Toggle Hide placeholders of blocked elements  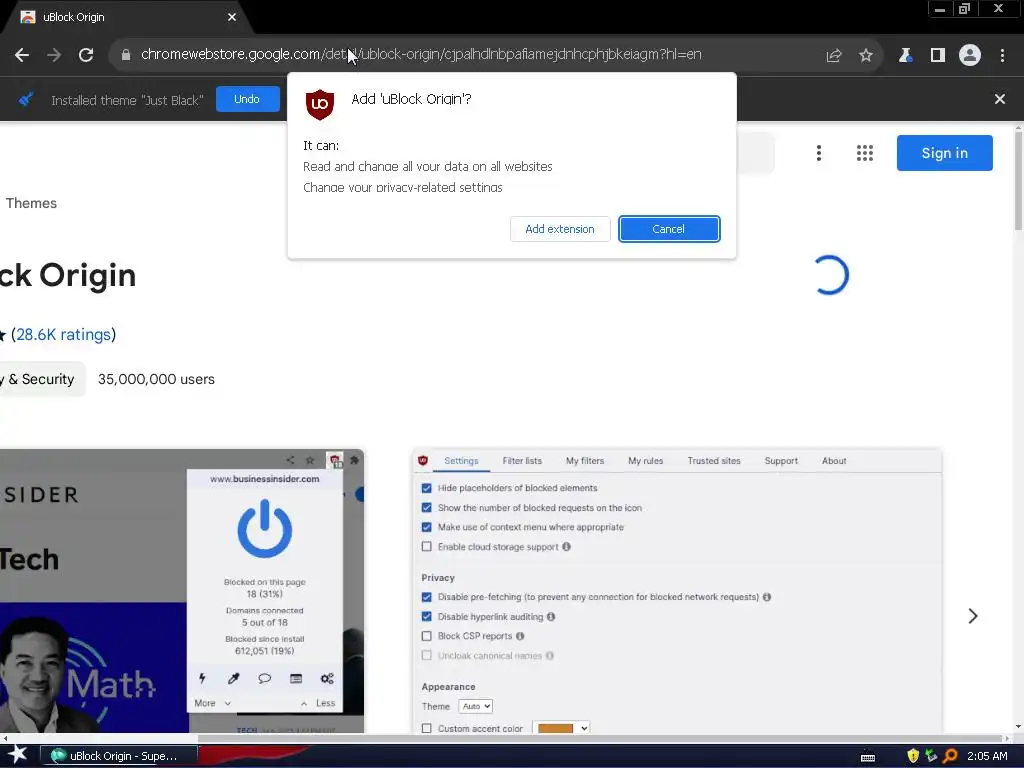click(426, 488)
